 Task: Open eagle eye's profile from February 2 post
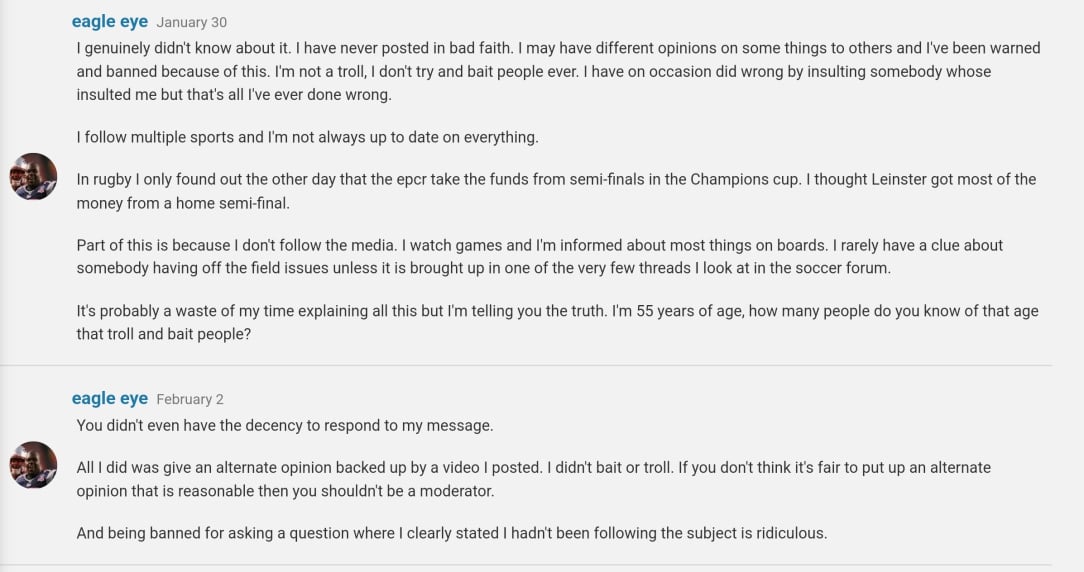click(109, 398)
